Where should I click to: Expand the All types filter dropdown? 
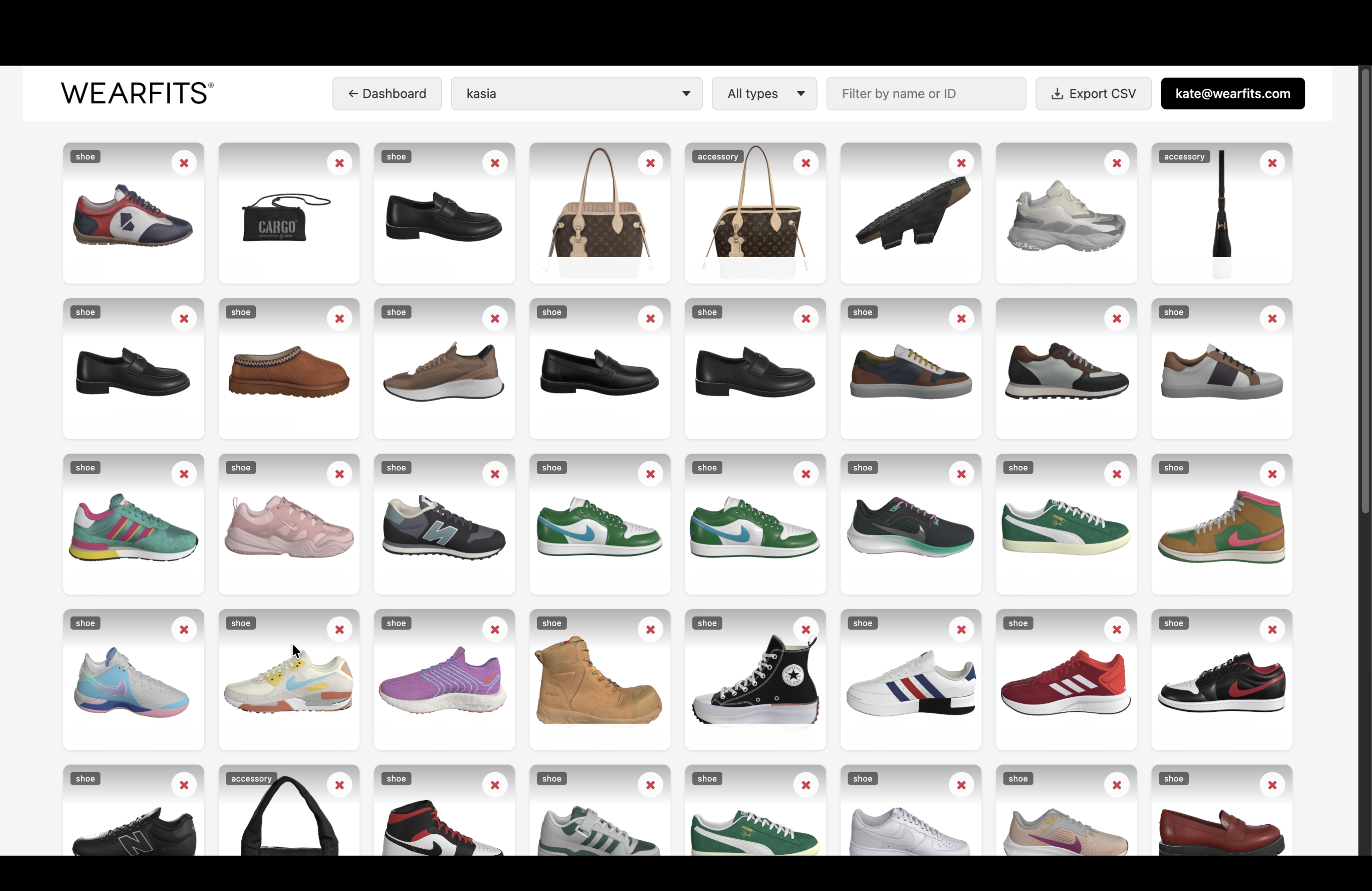click(x=764, y=93)
